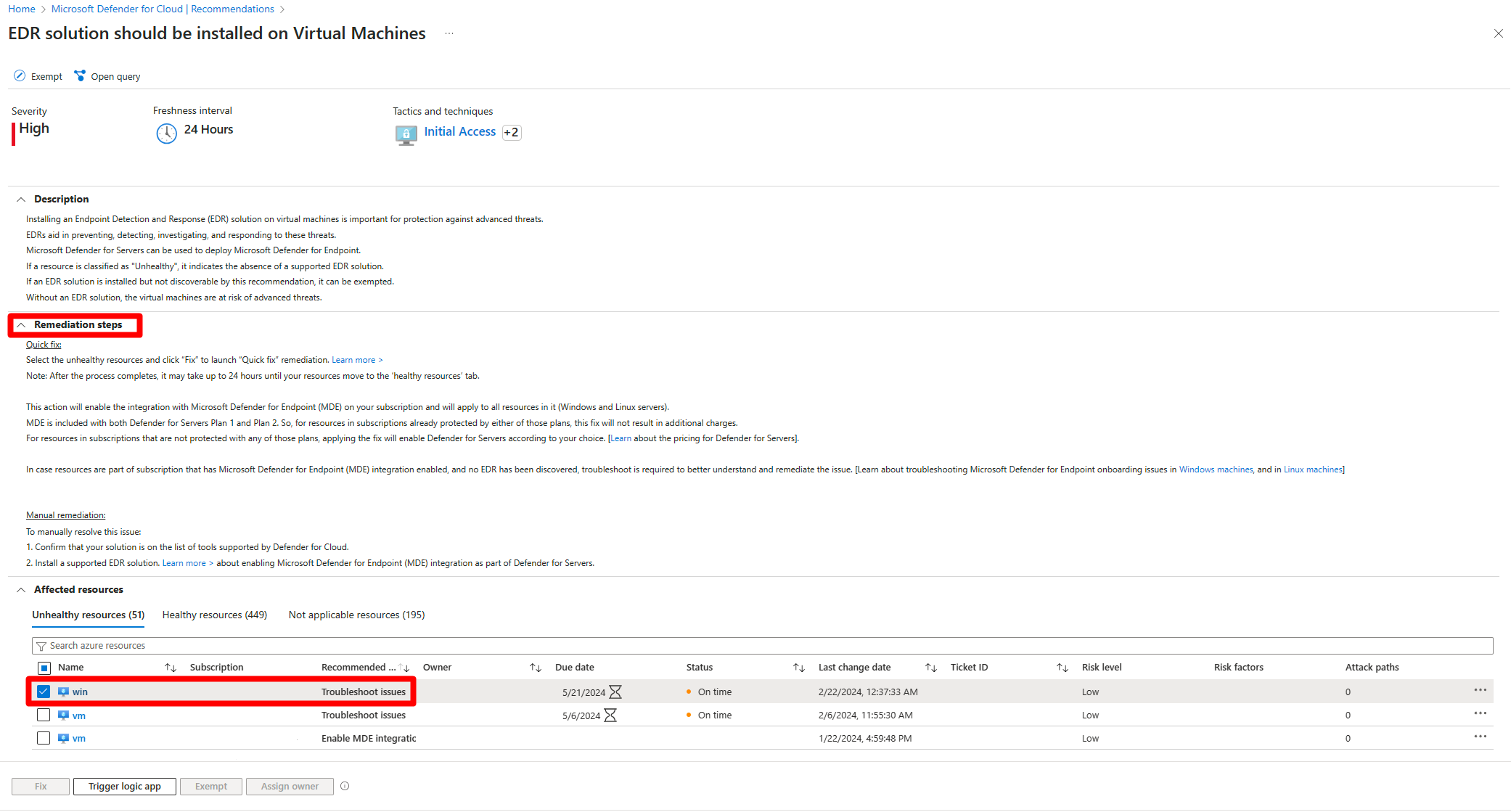The height and width of the screenshot is (812, 1511).
Task: Click the Fix button
Action: (x=41, y=787)
